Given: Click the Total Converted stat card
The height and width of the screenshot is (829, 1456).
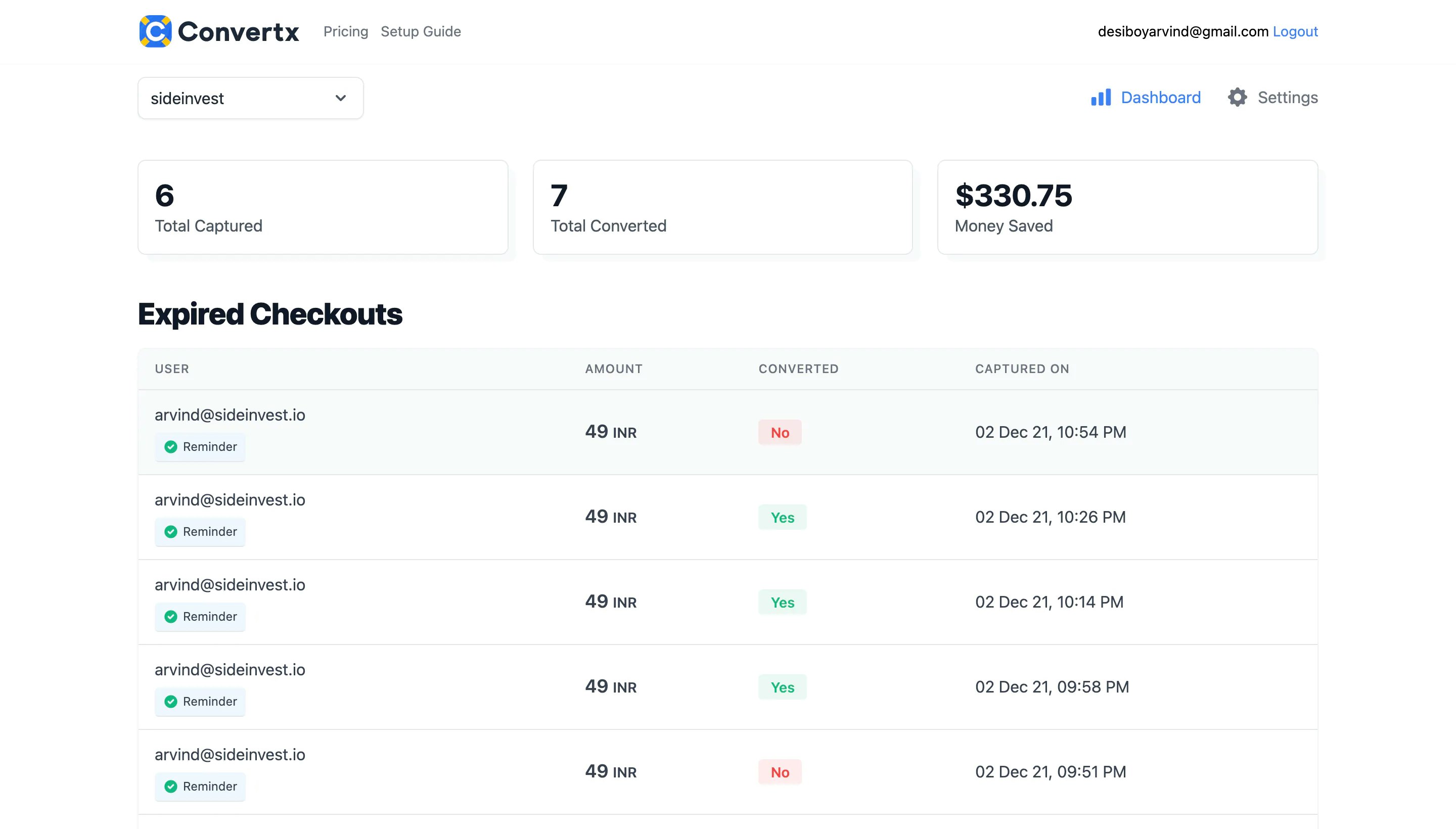Looking at the screenshot, I should (x=722, y=207).
